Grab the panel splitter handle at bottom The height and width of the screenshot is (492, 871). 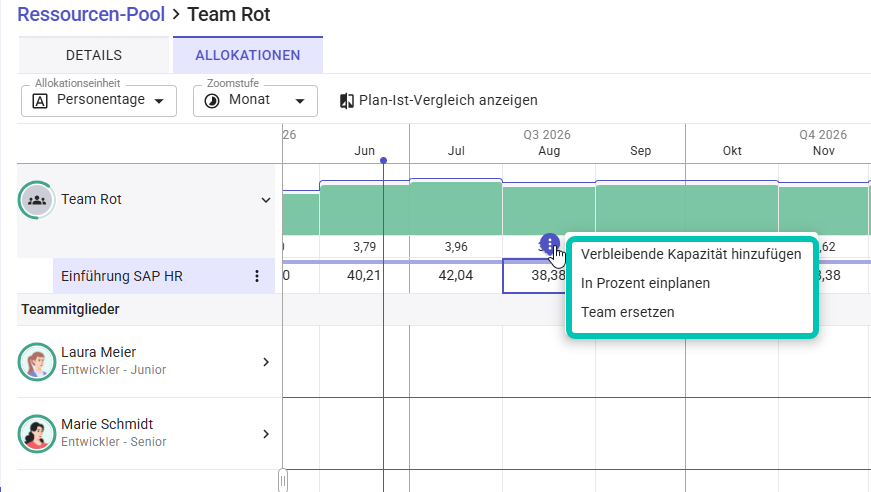point(283,480)
